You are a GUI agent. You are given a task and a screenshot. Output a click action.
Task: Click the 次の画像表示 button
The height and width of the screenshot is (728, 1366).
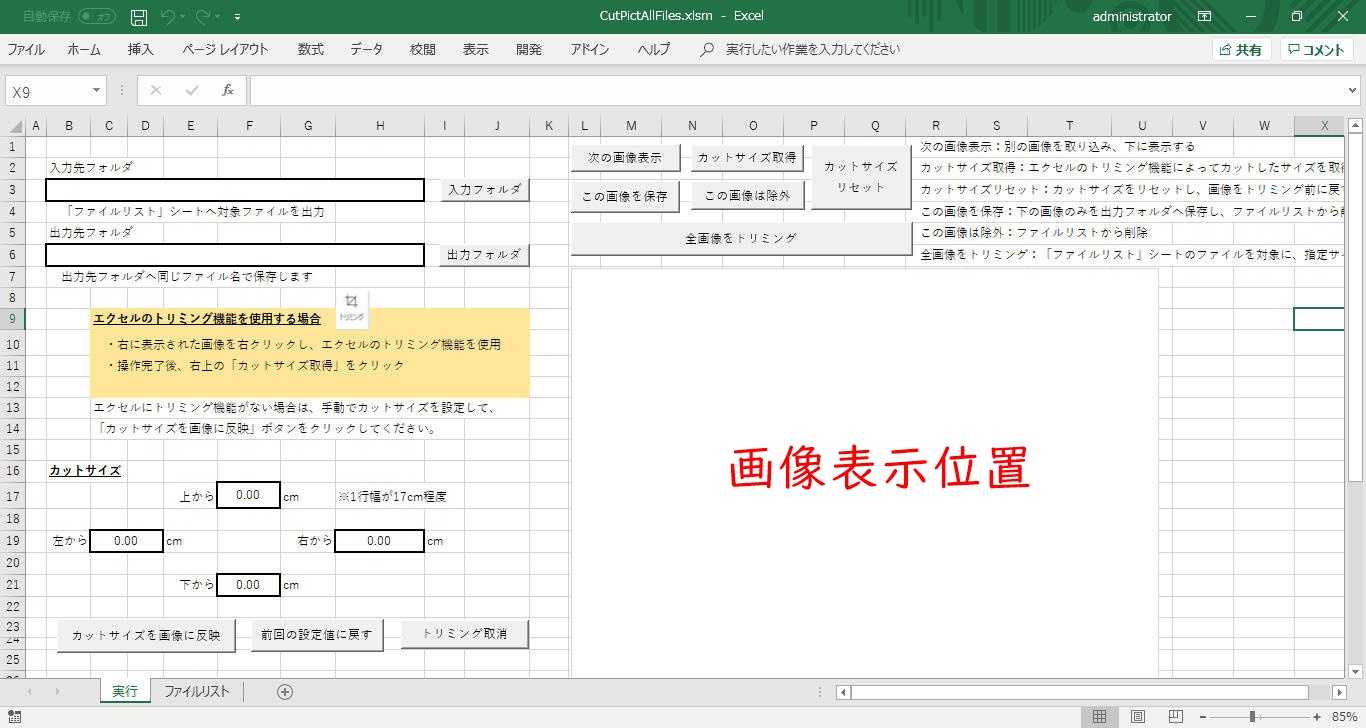[x=625, y=158]
